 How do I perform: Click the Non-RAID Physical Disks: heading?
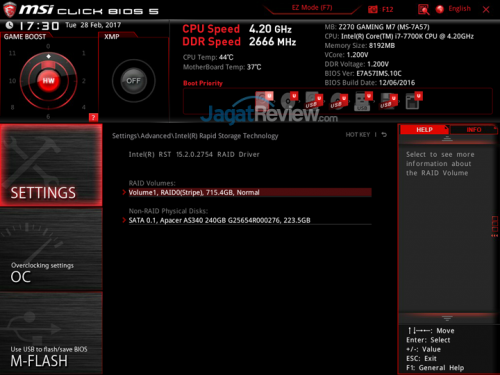click(168, 211)
